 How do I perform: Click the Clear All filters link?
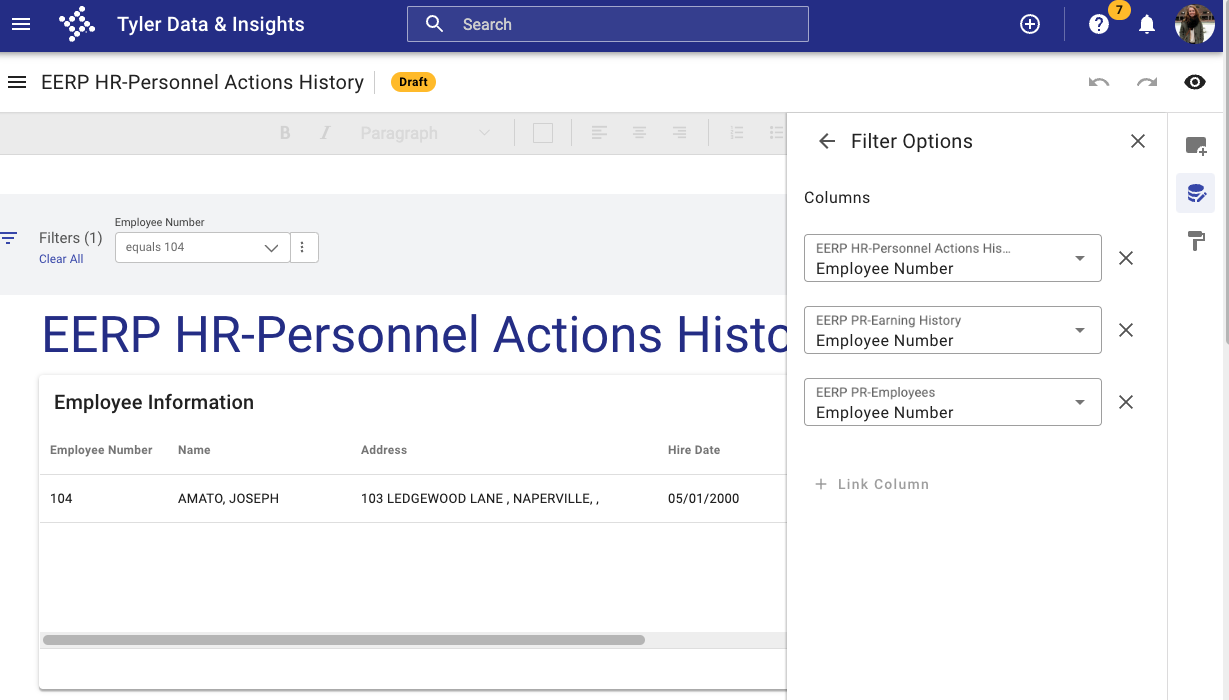[61, 259]
